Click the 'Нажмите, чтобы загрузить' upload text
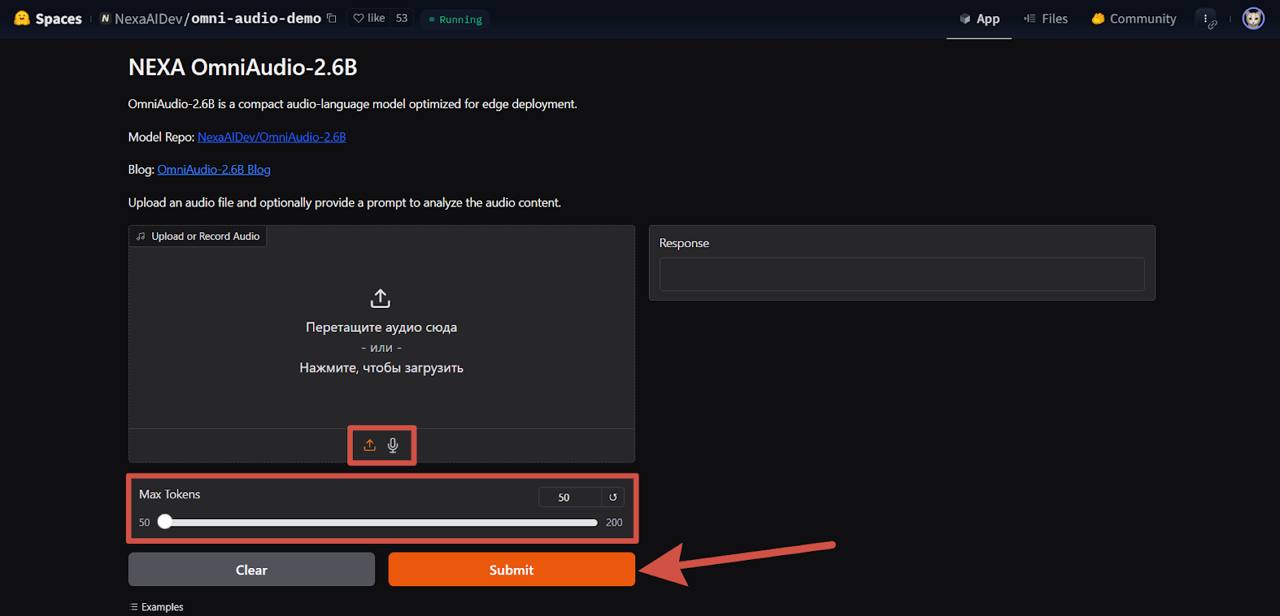Screen dimensions: 1280x616 [381, 368]
